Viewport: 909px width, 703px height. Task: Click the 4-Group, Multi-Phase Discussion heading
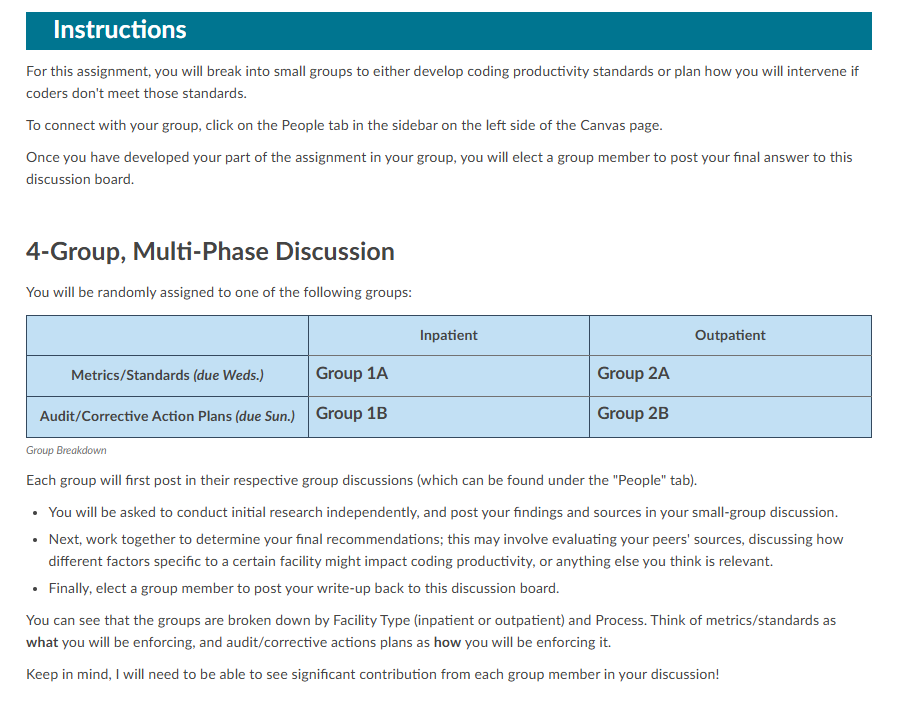tap(210, 251)
